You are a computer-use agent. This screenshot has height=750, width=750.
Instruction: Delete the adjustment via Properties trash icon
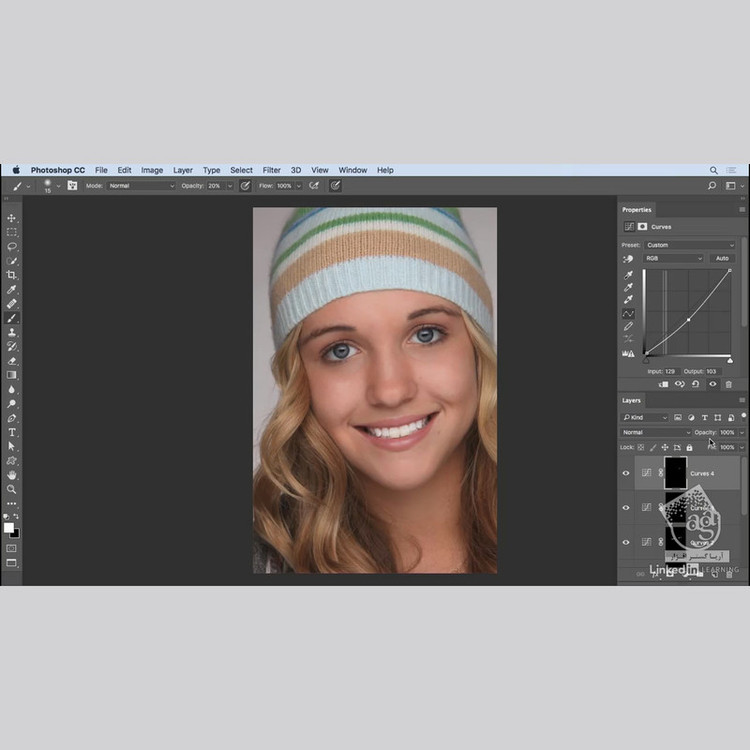(728, 384)
